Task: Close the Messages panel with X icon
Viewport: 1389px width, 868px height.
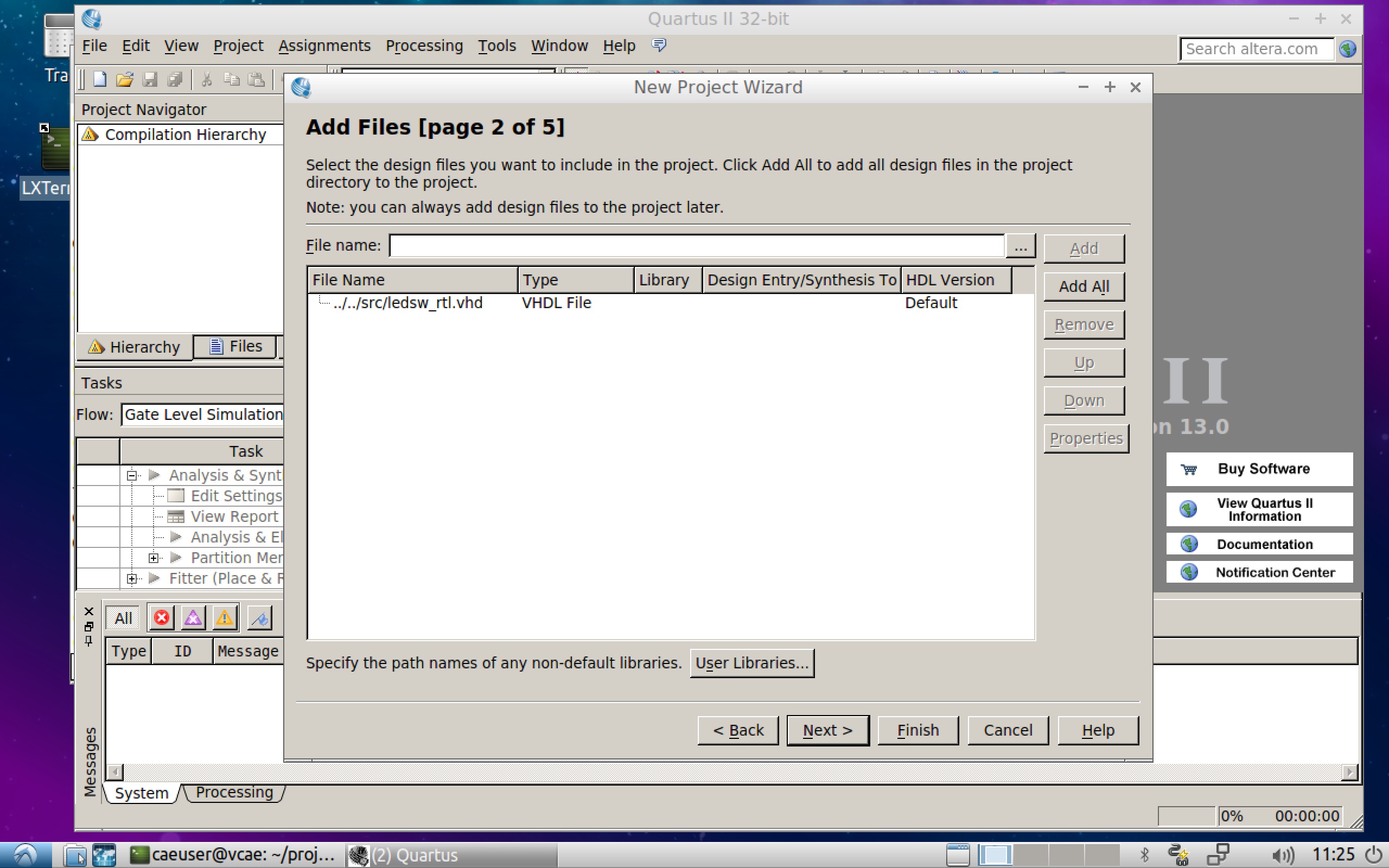Action: point(89,611)
